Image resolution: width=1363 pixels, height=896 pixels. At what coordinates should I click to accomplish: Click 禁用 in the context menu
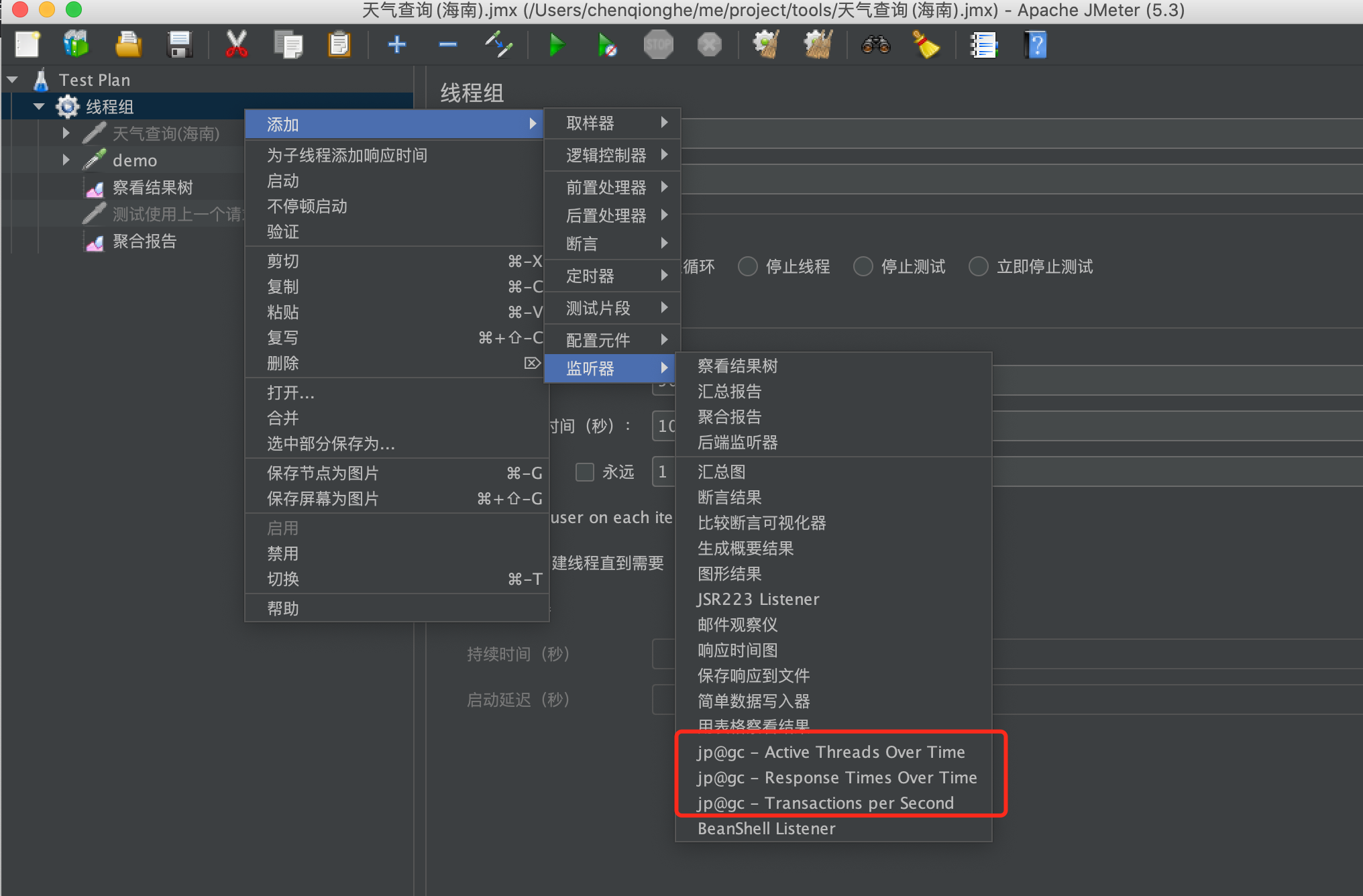(x=282, y=553)
